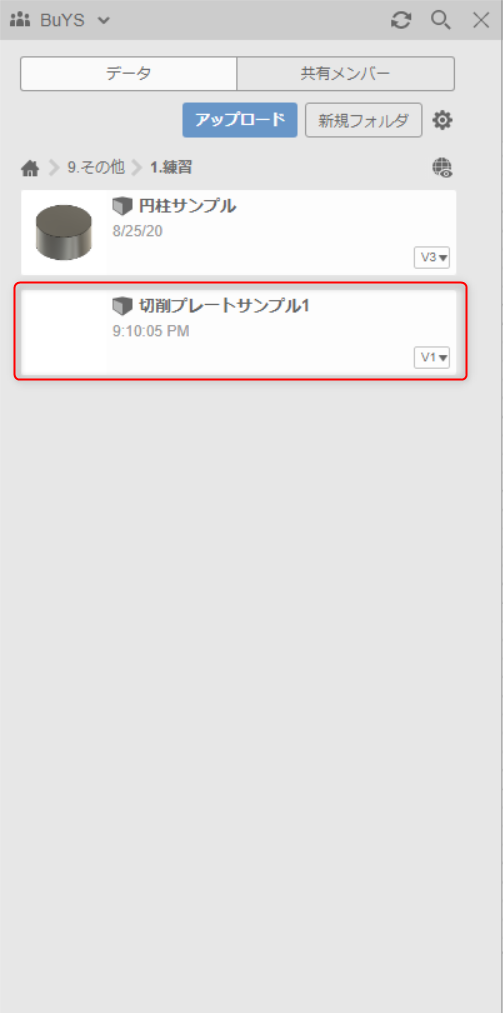Expand the BuYS team dropdown arrow

click(x=103, y=21)
